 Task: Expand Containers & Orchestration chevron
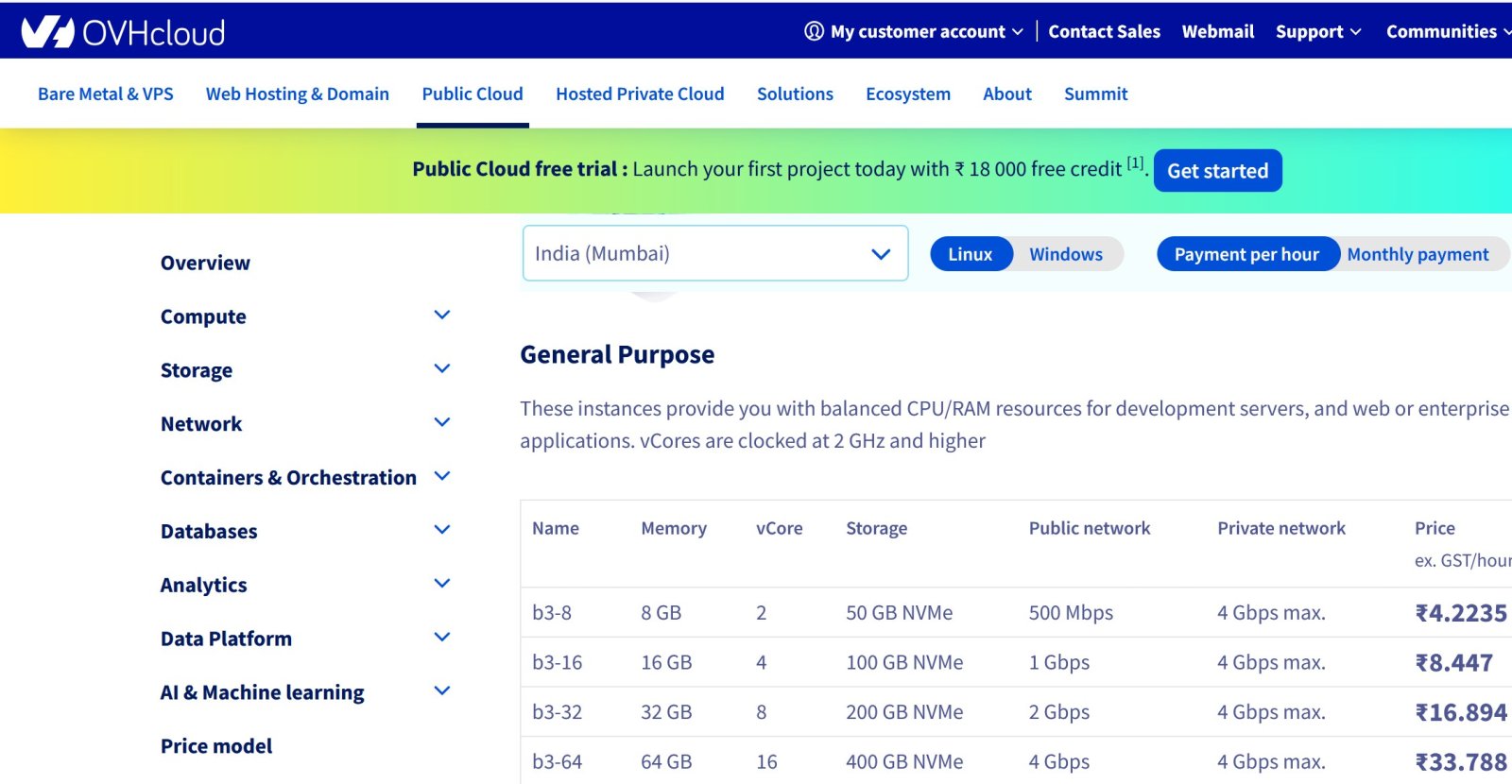441,476
